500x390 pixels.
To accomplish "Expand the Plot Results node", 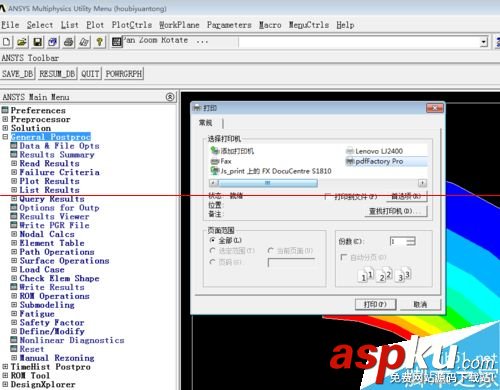I will point(14,181).
